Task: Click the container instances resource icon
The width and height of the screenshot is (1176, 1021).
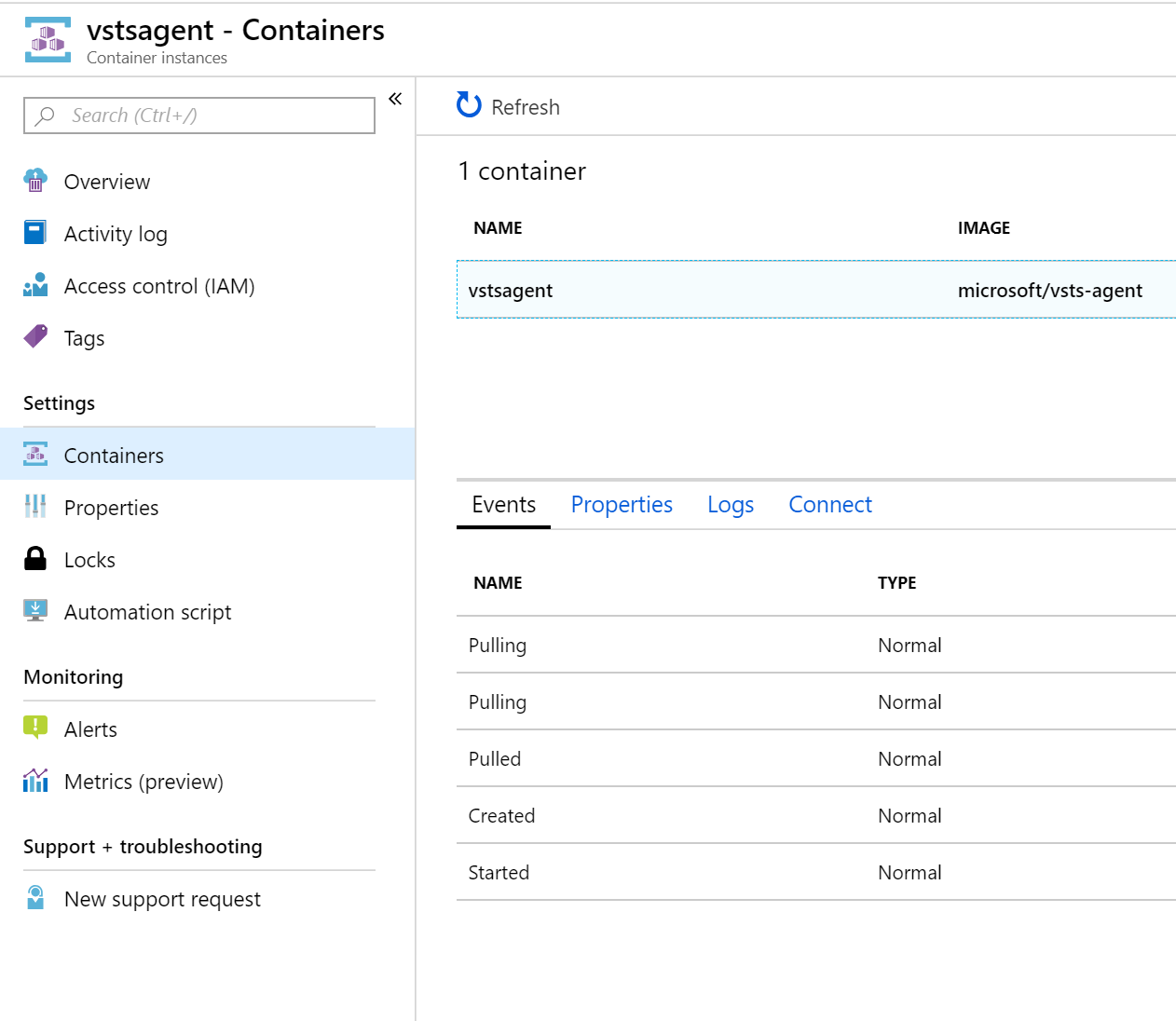Action: [48, 40]
